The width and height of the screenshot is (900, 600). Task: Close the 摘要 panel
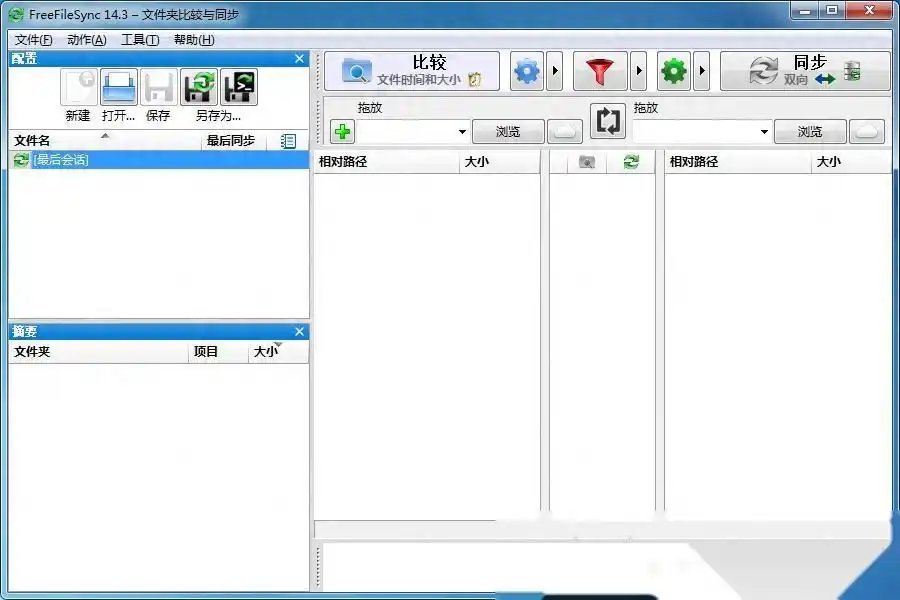299,331
